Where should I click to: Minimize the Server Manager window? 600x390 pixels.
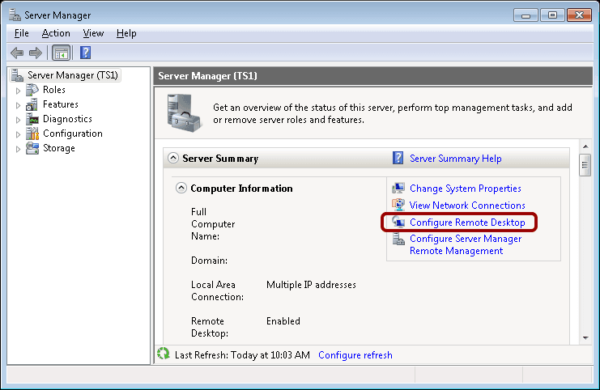point(525,15)
